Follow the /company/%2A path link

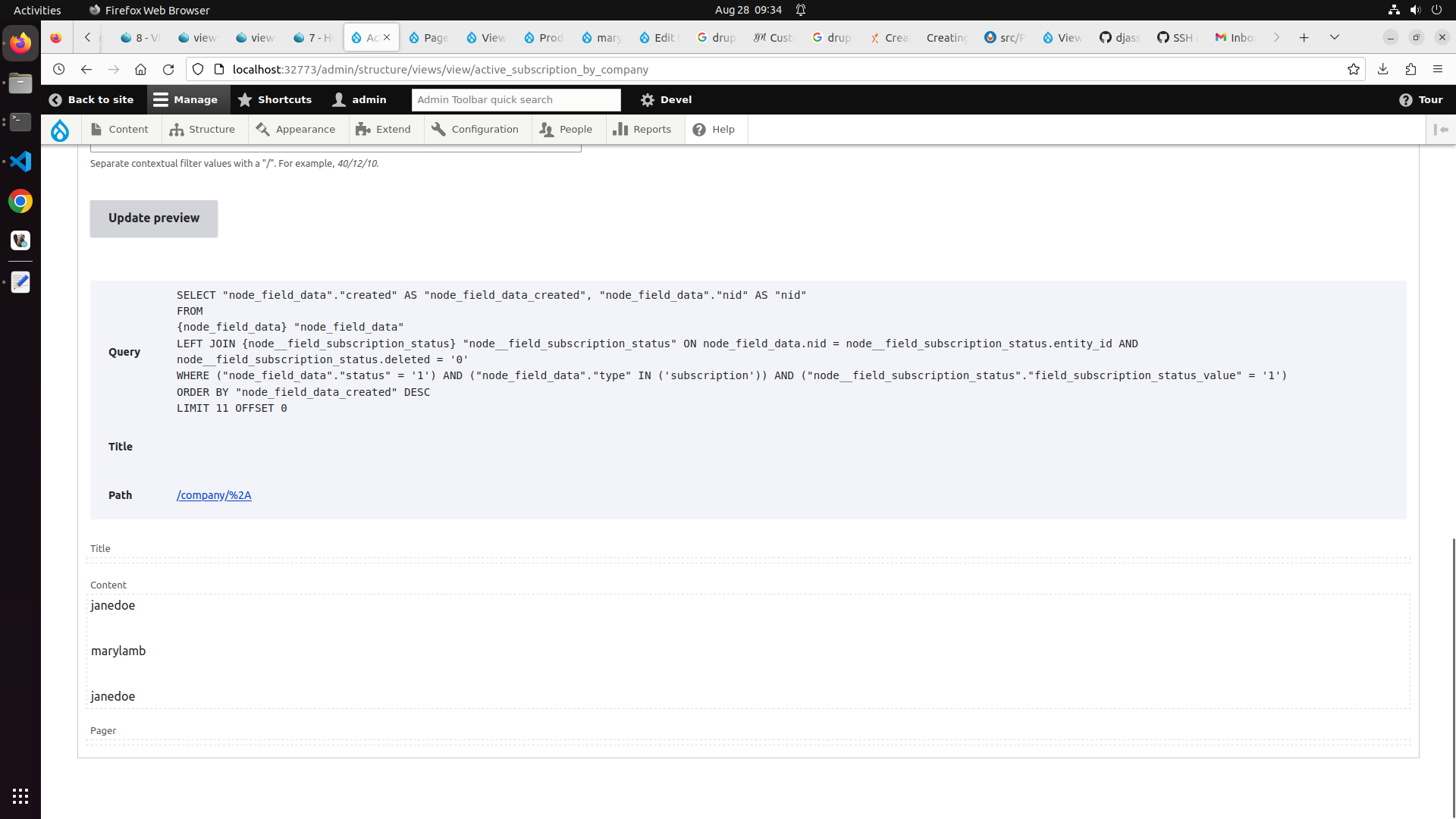pos(214,495)
